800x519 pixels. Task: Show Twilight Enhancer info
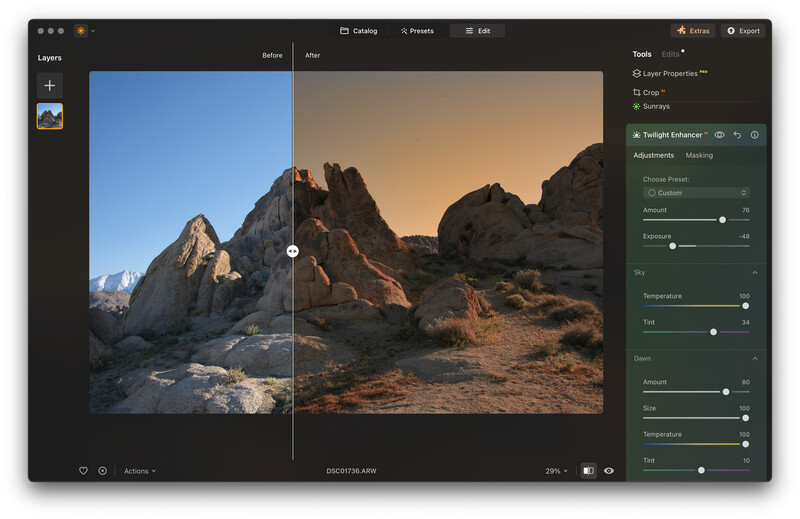(755, 135)
